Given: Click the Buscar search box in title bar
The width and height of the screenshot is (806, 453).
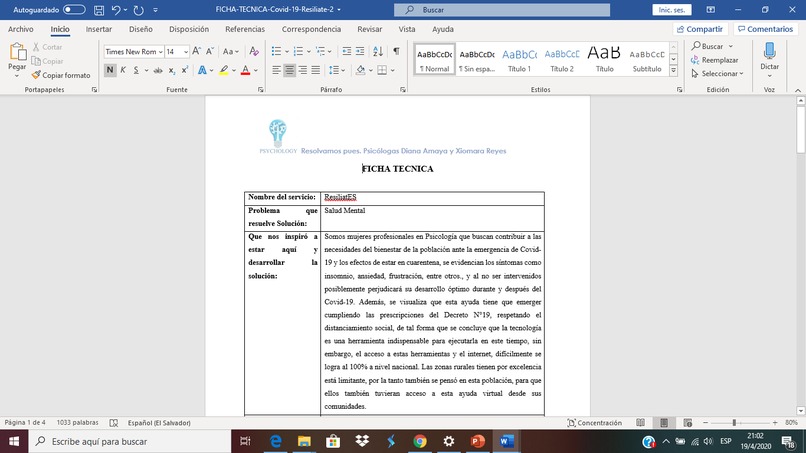Looking at the screenshot, I should point(502,10).
